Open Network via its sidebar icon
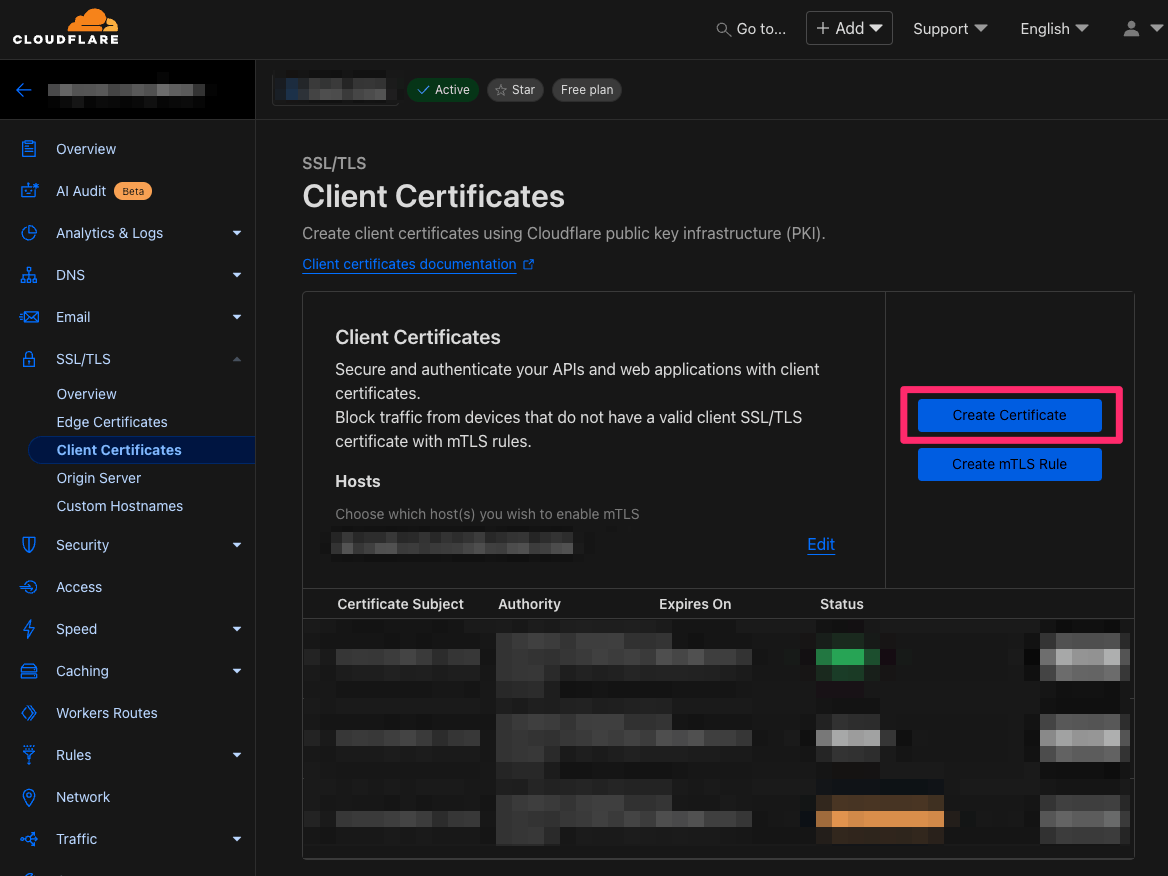Viewport: 1168px width, 876px height. 31,796
